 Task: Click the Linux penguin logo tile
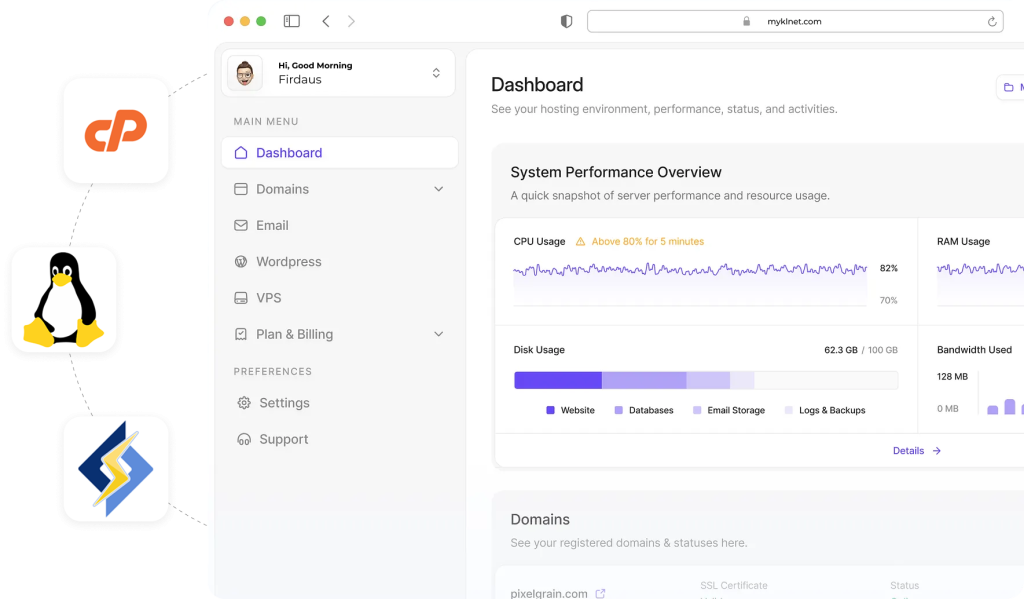click(x=64, y=299)
